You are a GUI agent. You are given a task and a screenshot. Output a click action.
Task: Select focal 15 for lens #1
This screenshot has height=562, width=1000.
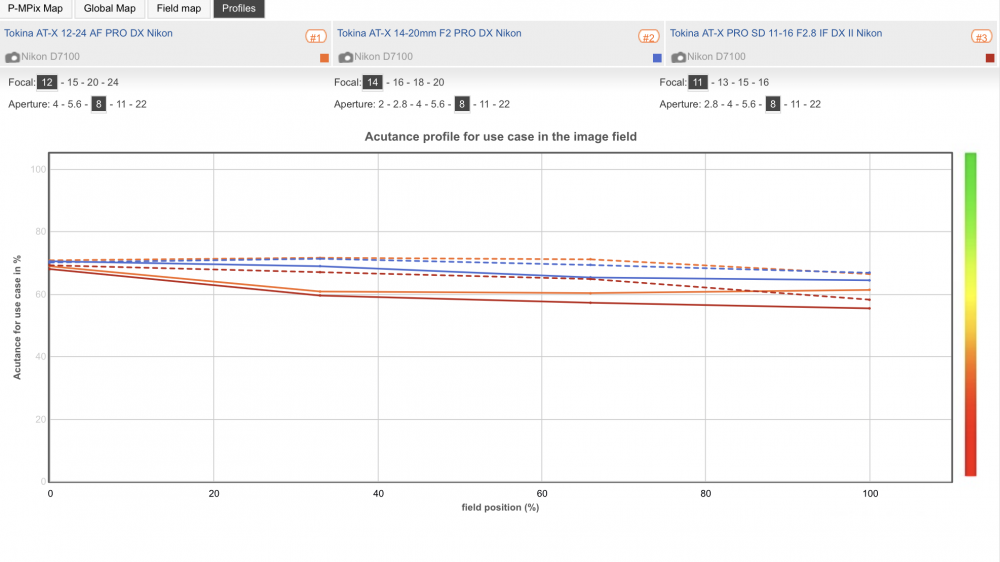[73, 82]
